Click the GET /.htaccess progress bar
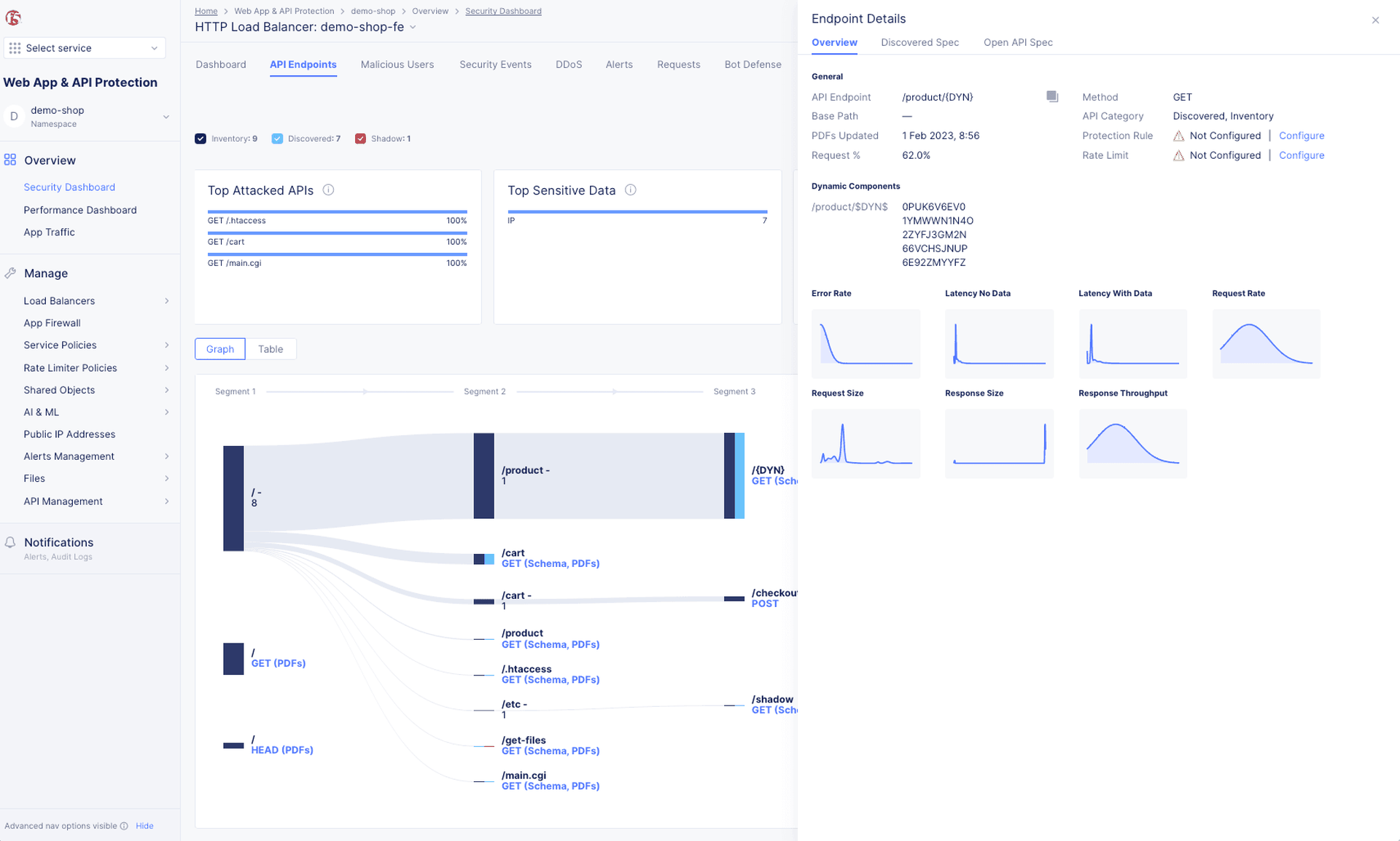This screenshot has width=1400, height=841. click(337, 211)
